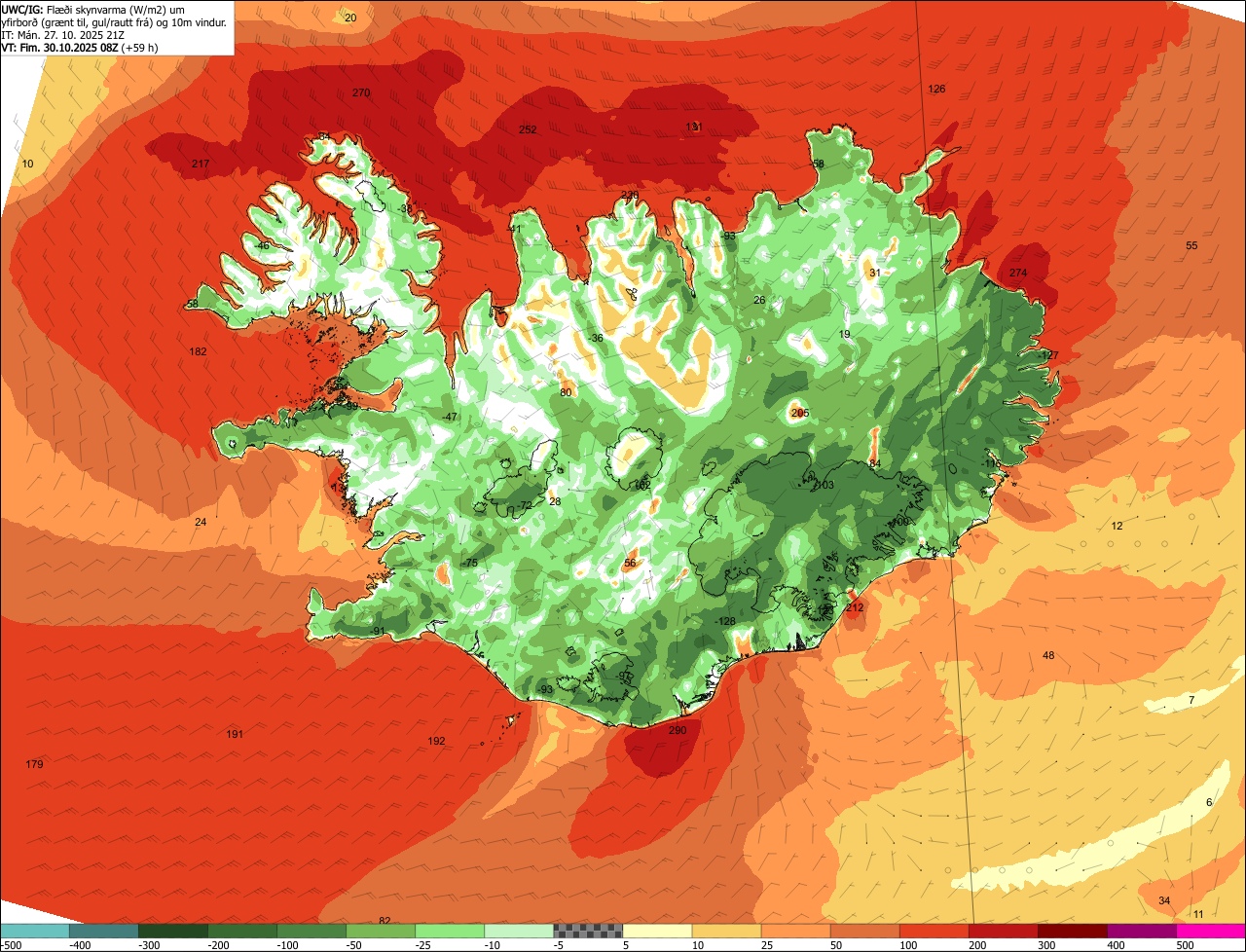Screen dimensions: 1246x952
Task: Click the 24 value off the west coast
Action: (201, 523)
